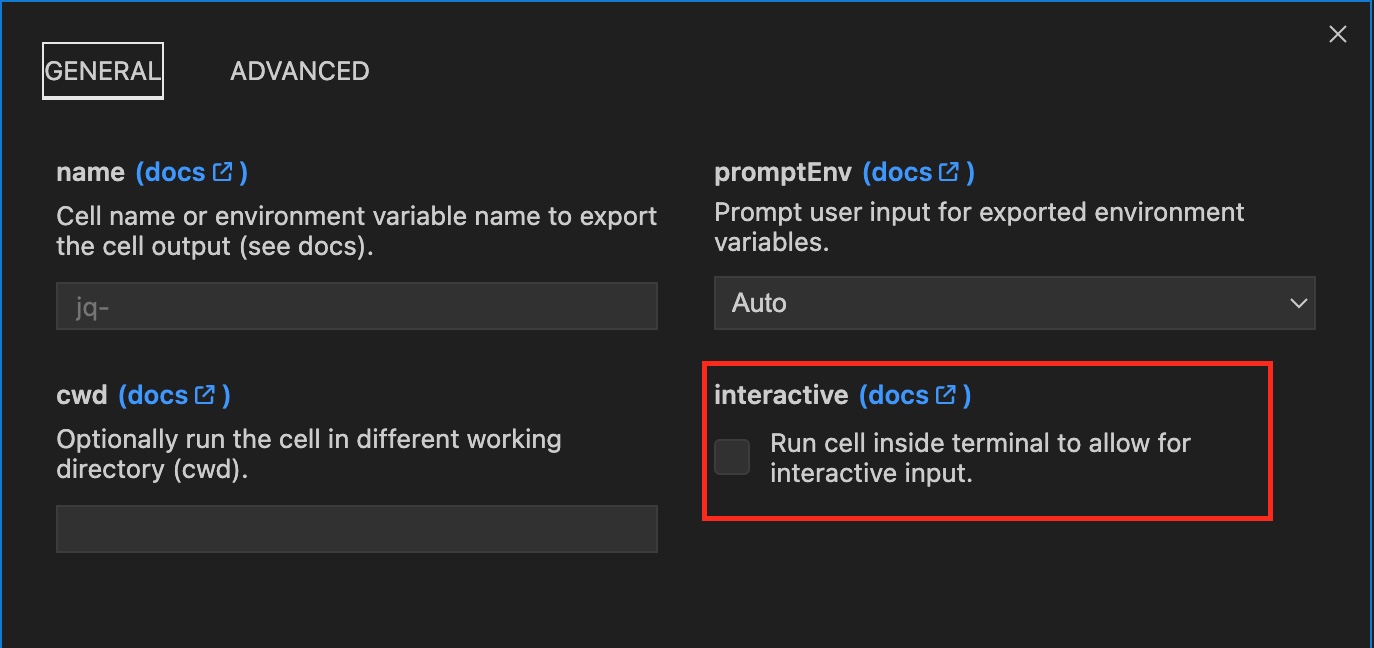Switch to the ADVANCED tab
This screenshot has width=1374, height=648.
(x=299, y=71)
